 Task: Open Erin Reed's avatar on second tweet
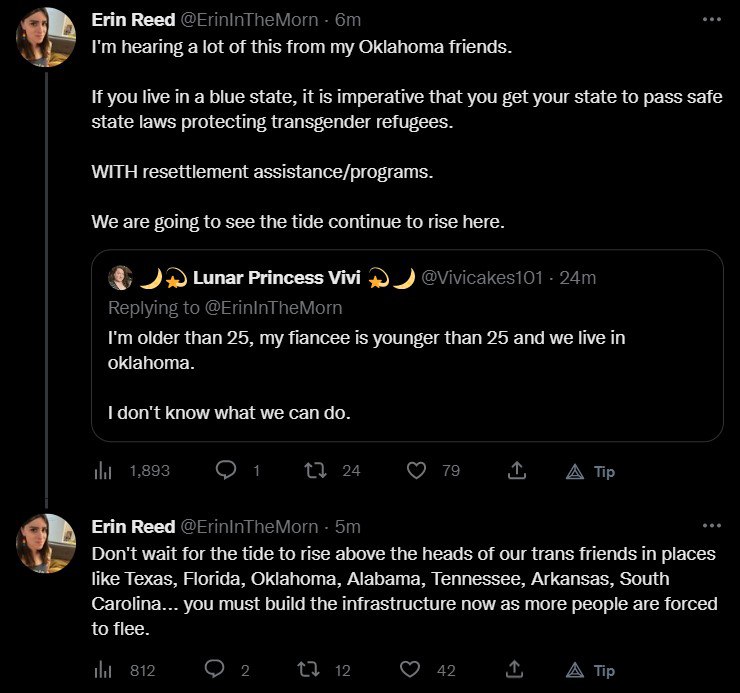(46, 543)
